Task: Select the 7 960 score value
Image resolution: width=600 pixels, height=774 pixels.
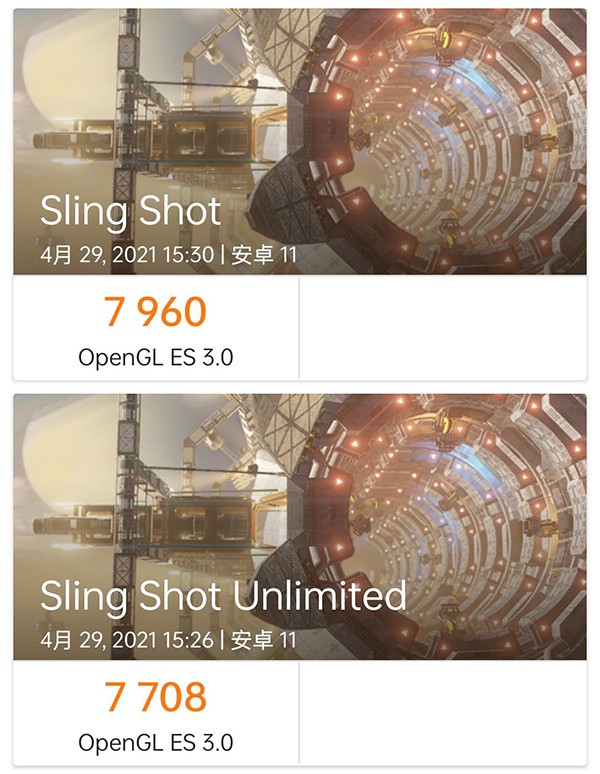Action: pos(155,312)
